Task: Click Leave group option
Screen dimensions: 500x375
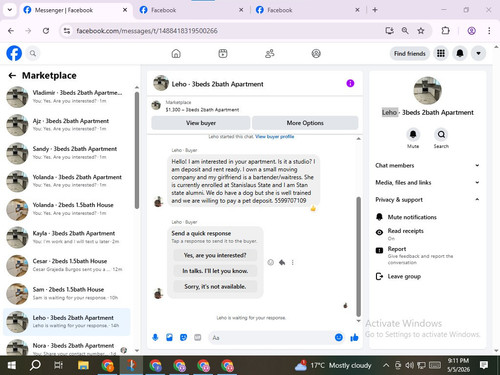Action: 427,276
